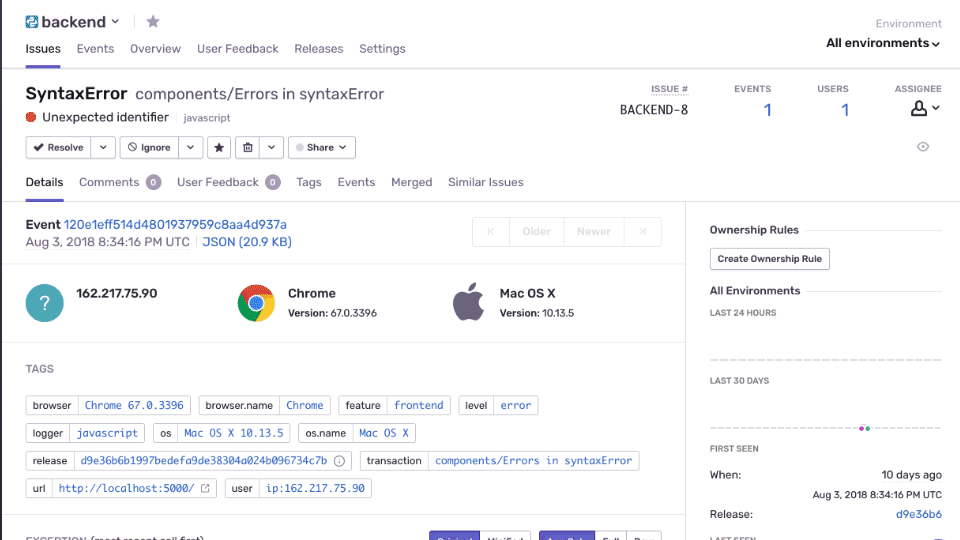Open release d9e36b6 in sidebar
960x540 pixels.
(918, 514)
